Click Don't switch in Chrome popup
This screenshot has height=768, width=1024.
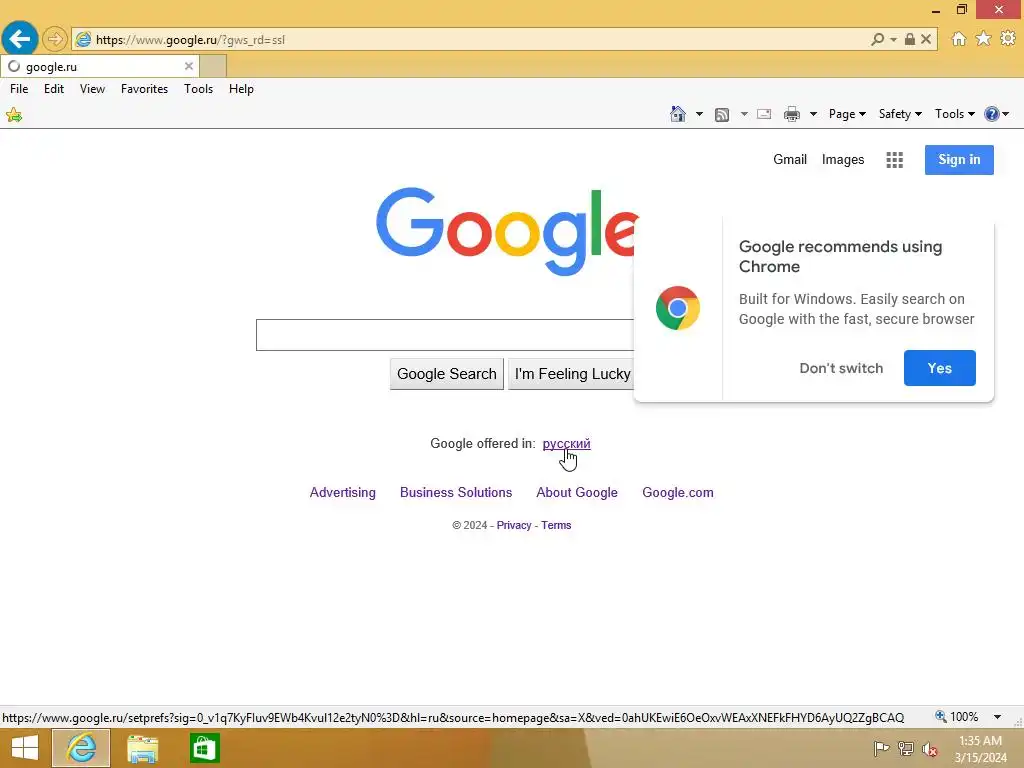point(840,368)
